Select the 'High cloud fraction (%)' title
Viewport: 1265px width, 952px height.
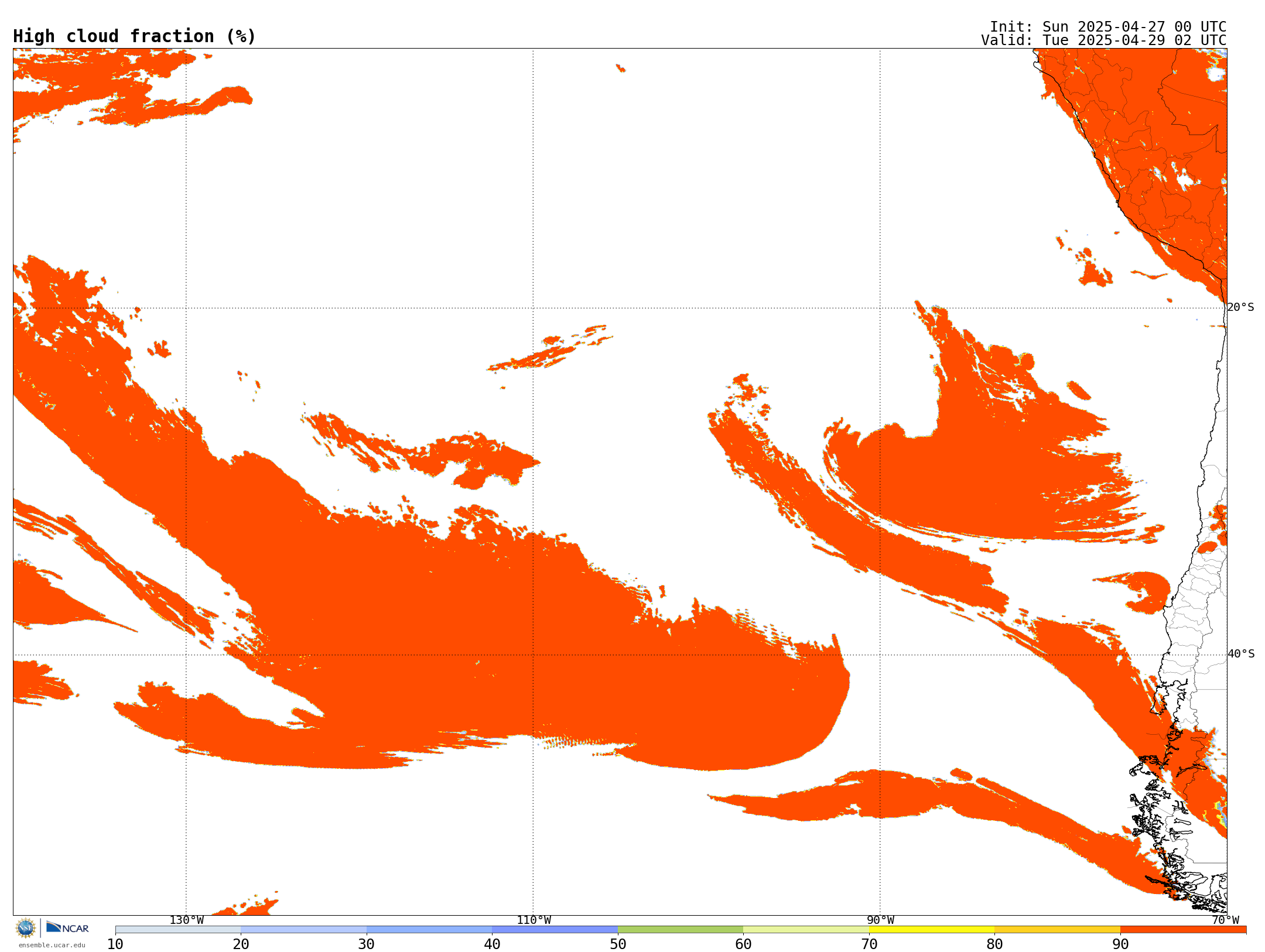tap(135, 36)
